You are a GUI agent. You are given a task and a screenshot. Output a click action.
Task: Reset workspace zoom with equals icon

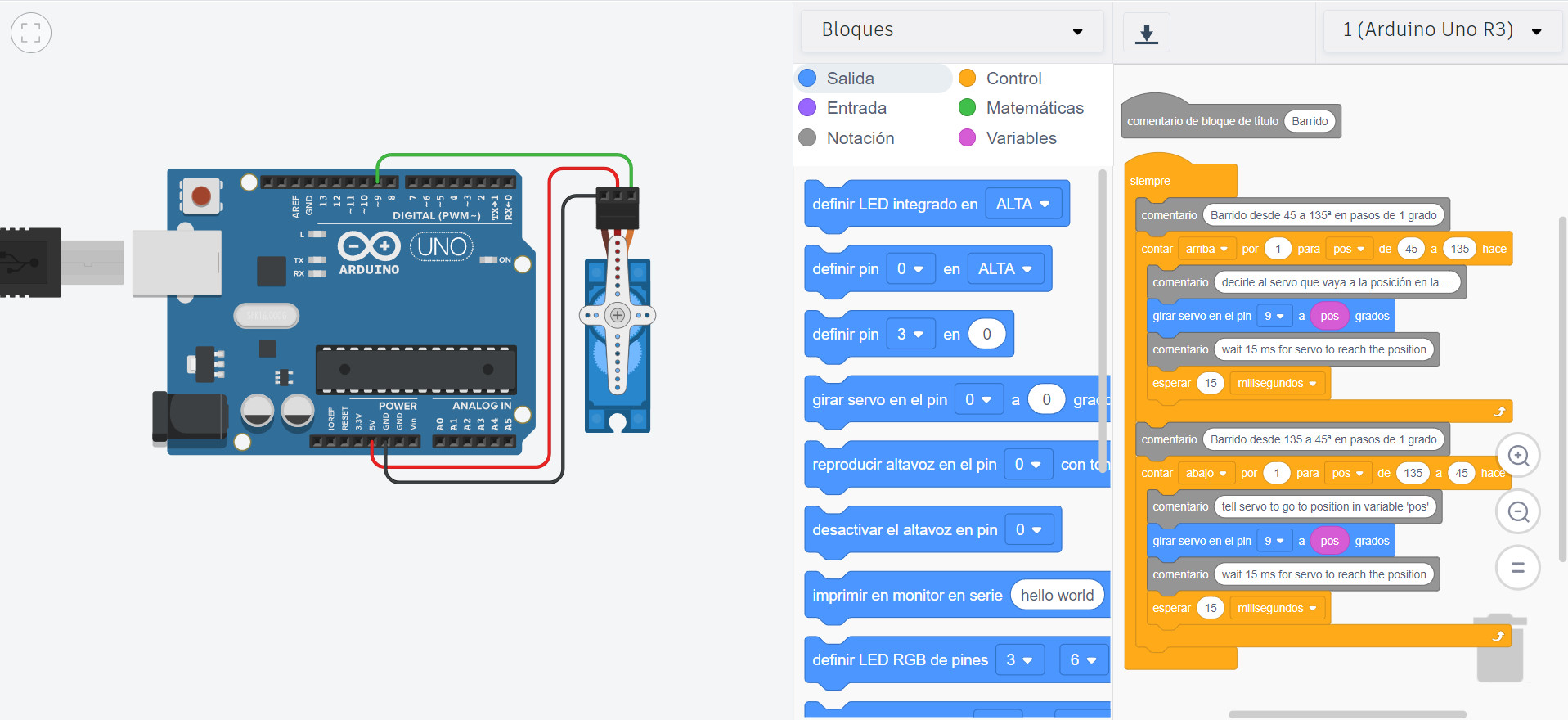click(1518, 568)
